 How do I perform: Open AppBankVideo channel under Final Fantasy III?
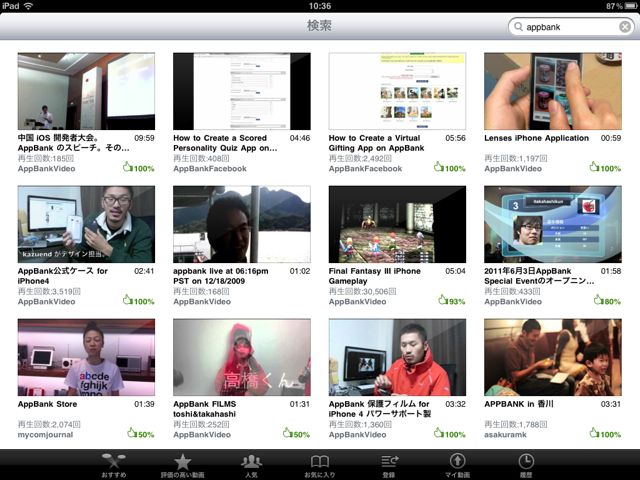[358, 302]
